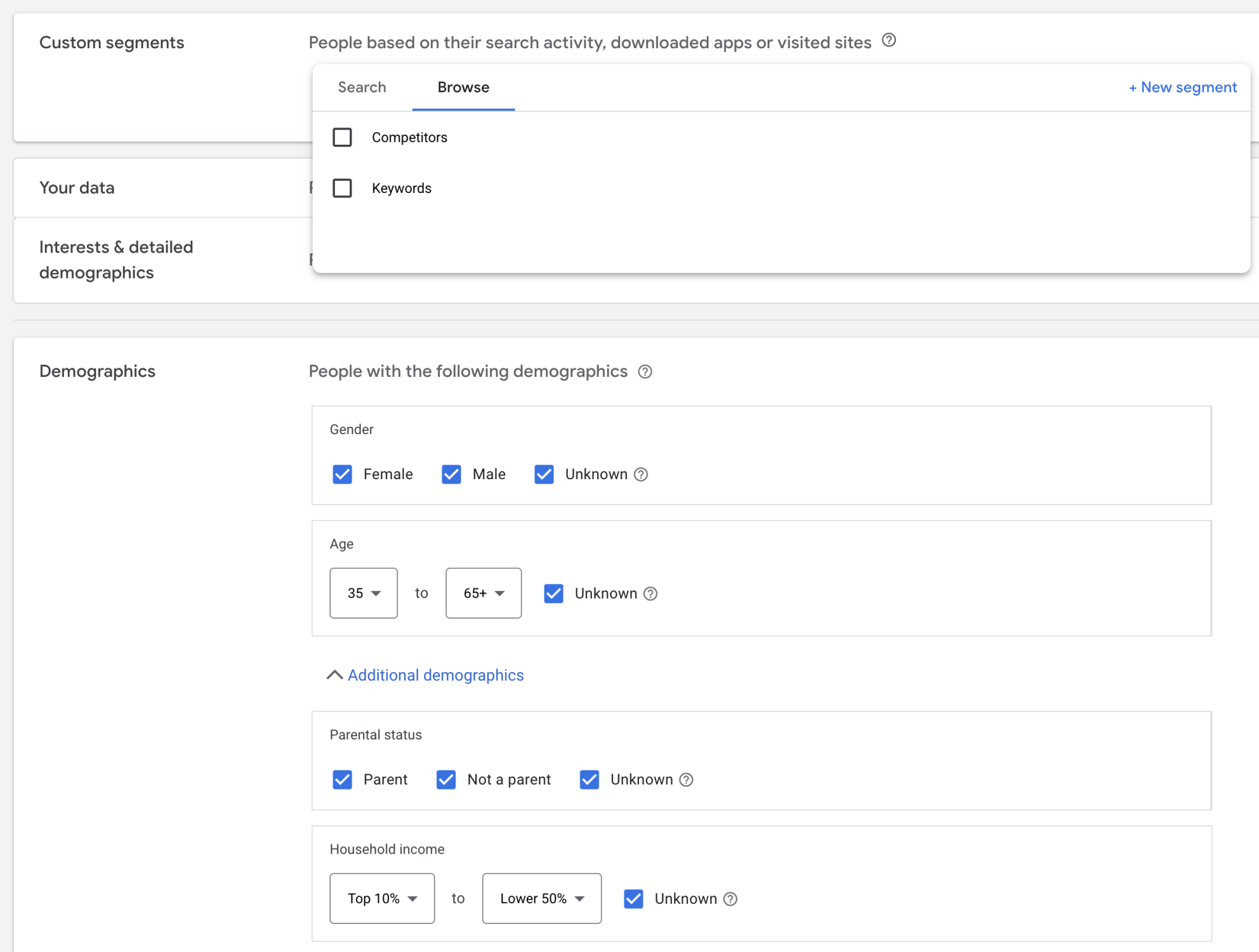Check the Competitors segment checkbox

click(x=342, y=137)
